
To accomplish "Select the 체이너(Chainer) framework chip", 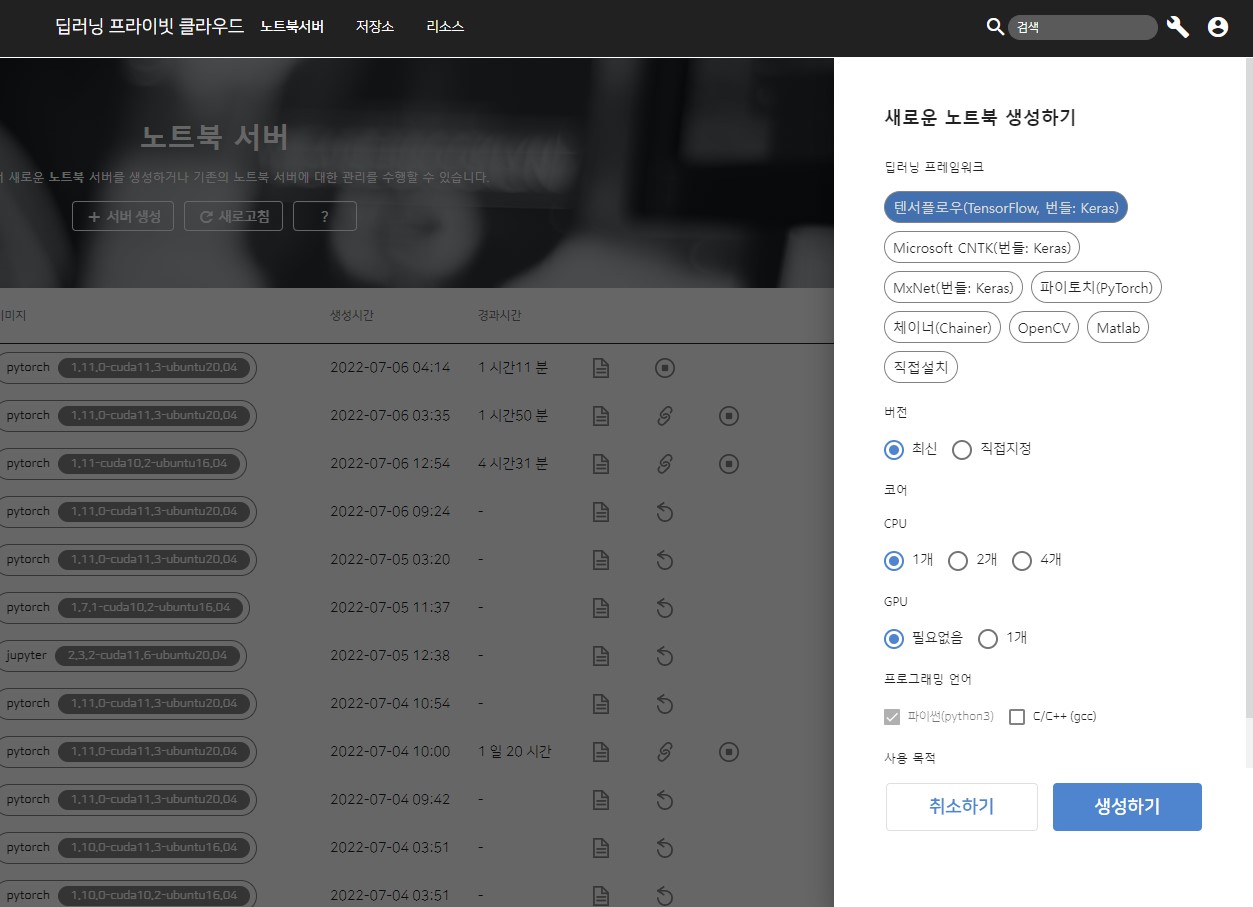I will click(x=942, y=327).
